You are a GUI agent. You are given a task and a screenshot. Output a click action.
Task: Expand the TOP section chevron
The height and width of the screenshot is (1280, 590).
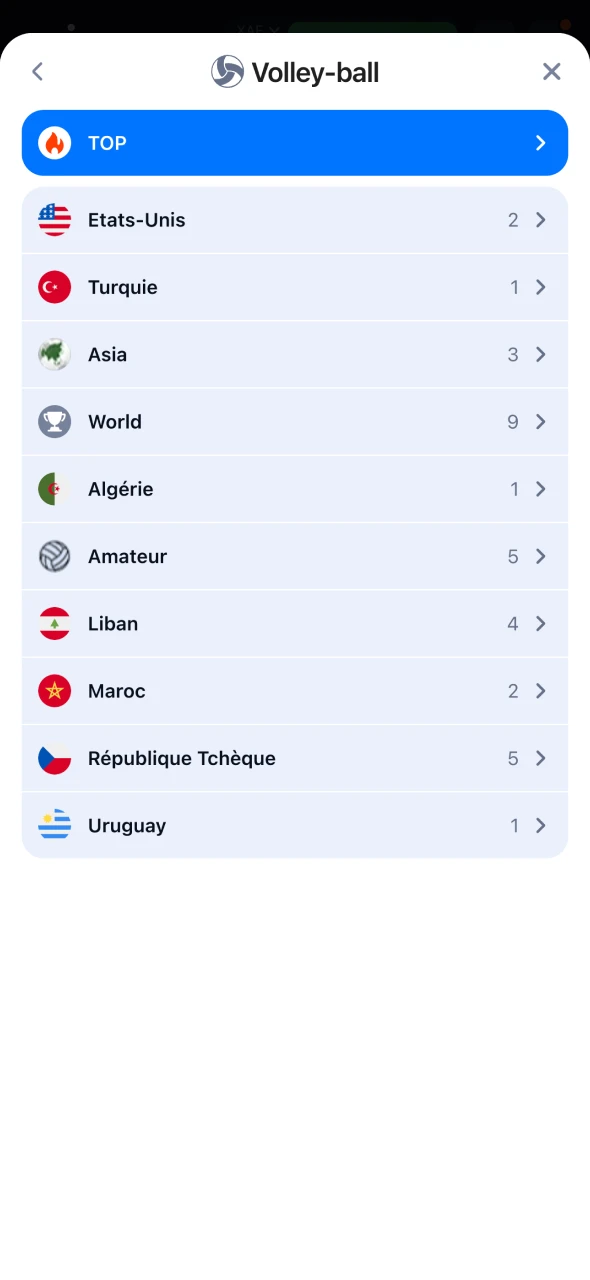point(540,143)
